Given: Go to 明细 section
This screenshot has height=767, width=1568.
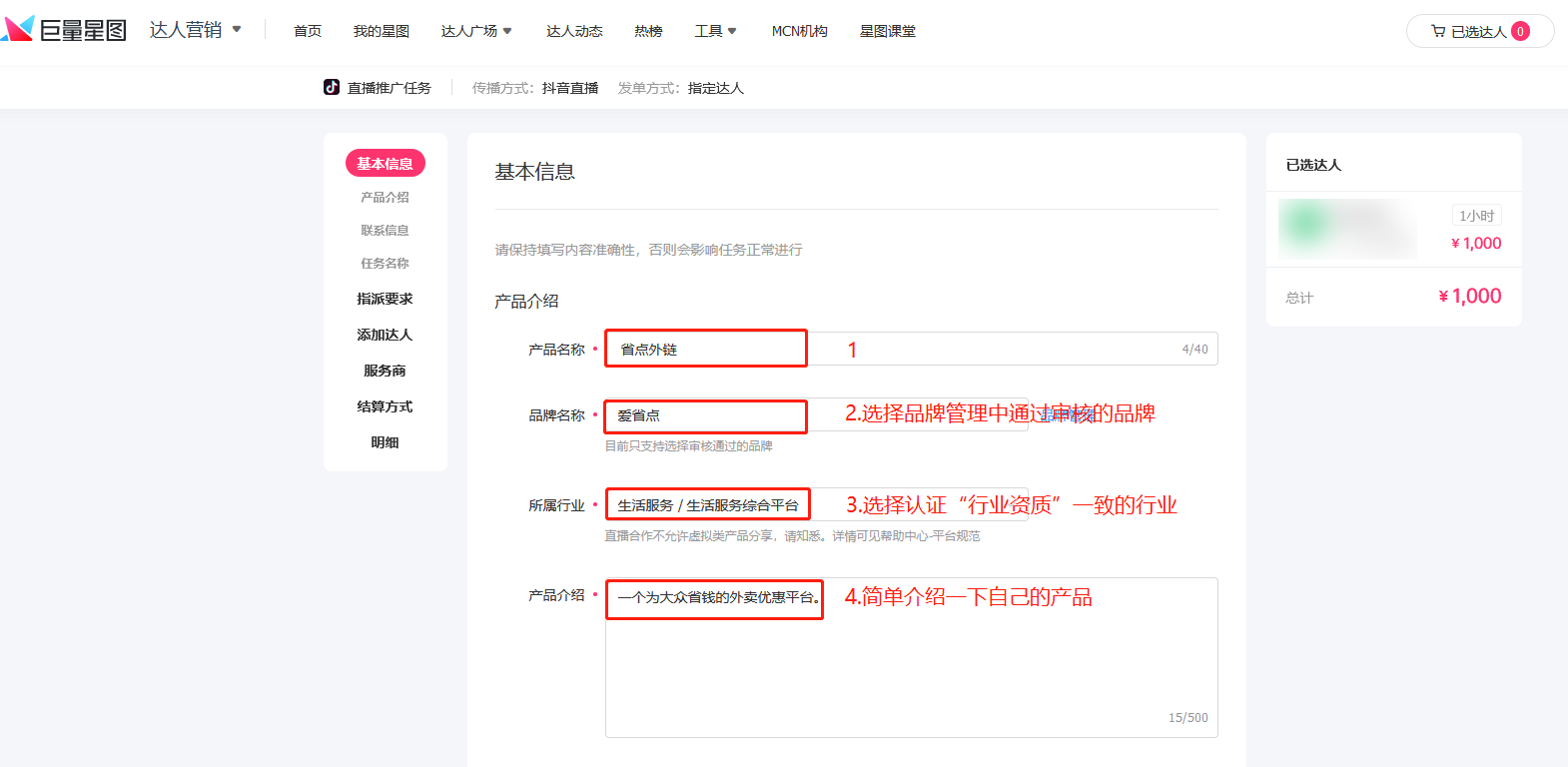Looking at the screenshot, I should [x=386, y=442].
